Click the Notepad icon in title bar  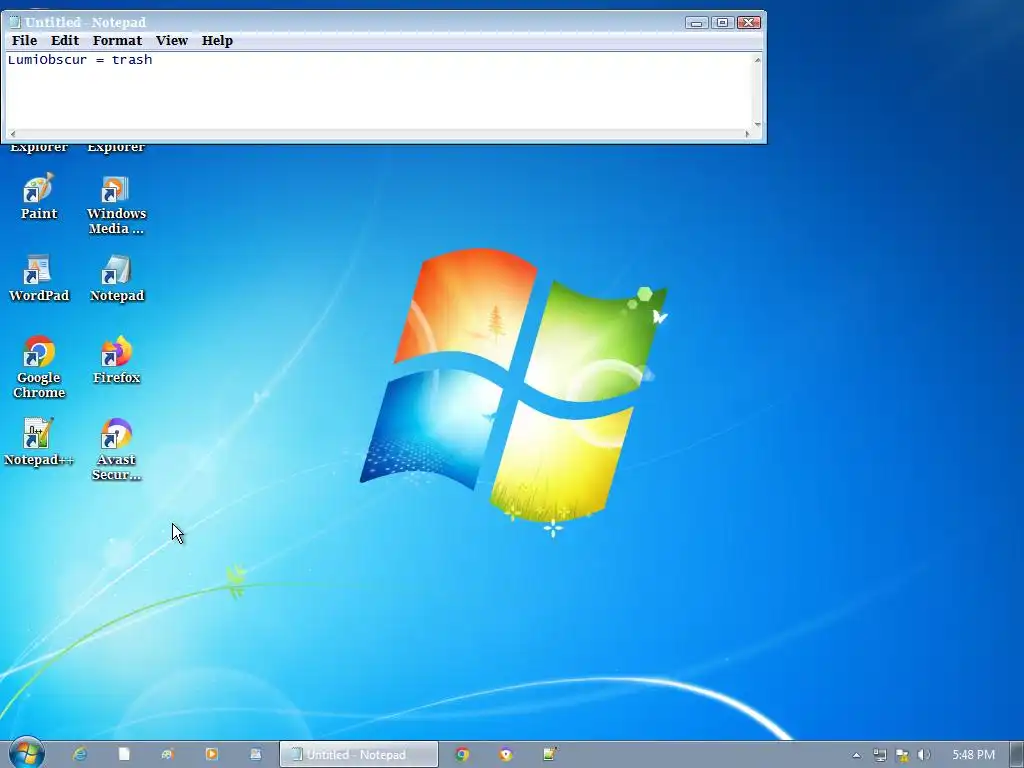point(15,22)
